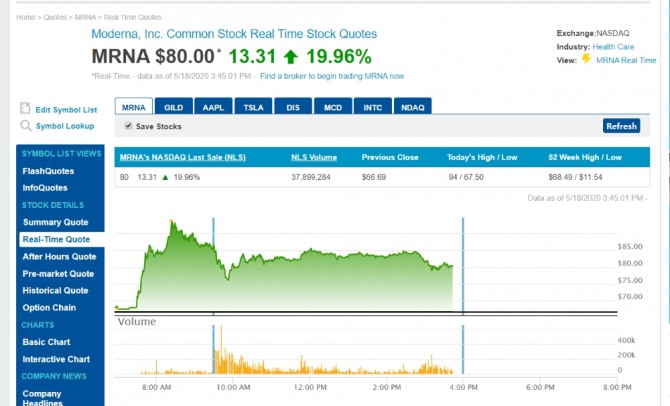Viewport: 670px width, 406px height.
Task: Switch to the GILD symbol tab
Action: tap(173, 107)
